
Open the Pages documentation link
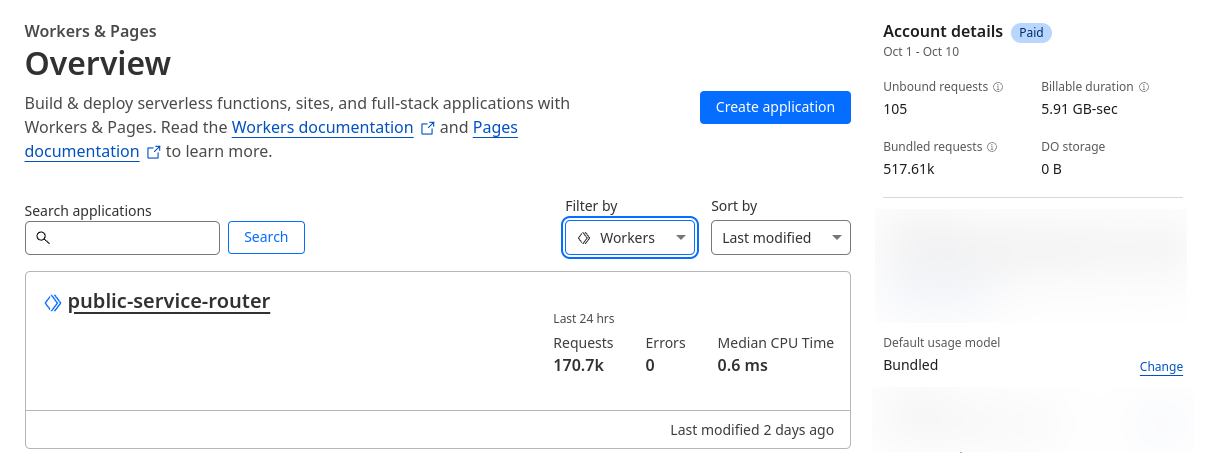271,140
